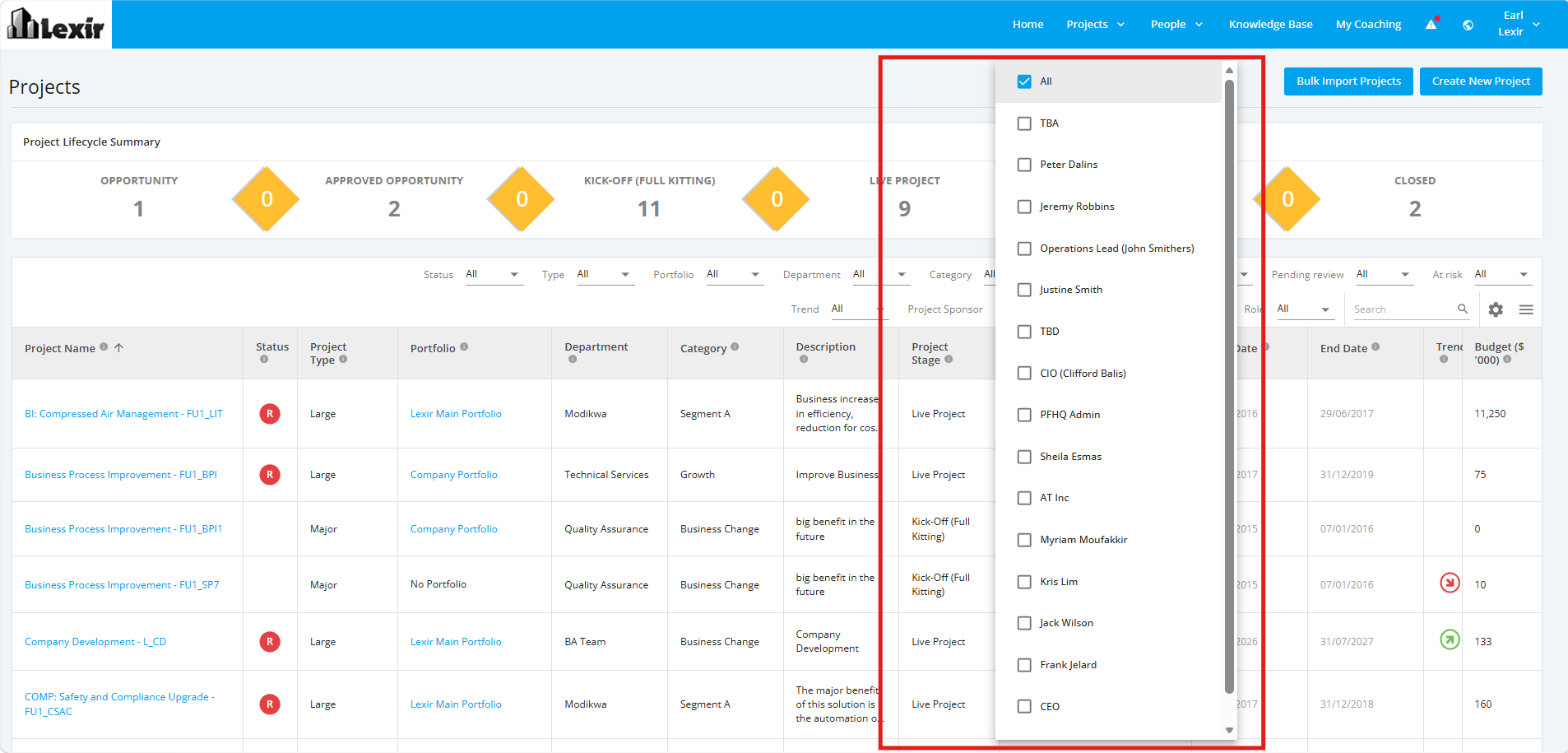Tick the Justine Smith checkbox
This screenshot has width=1568, height=753.
pyautogui.click(x=1024, y=290)
